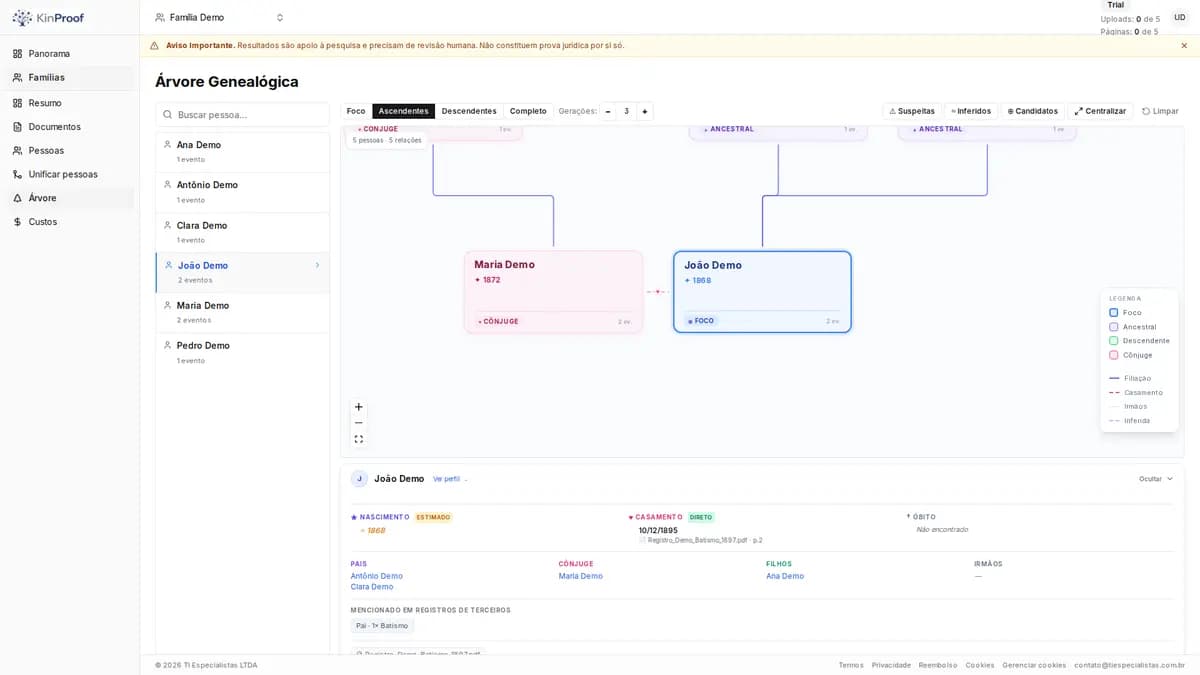Click the Pessoas sidebar icon

17,151
